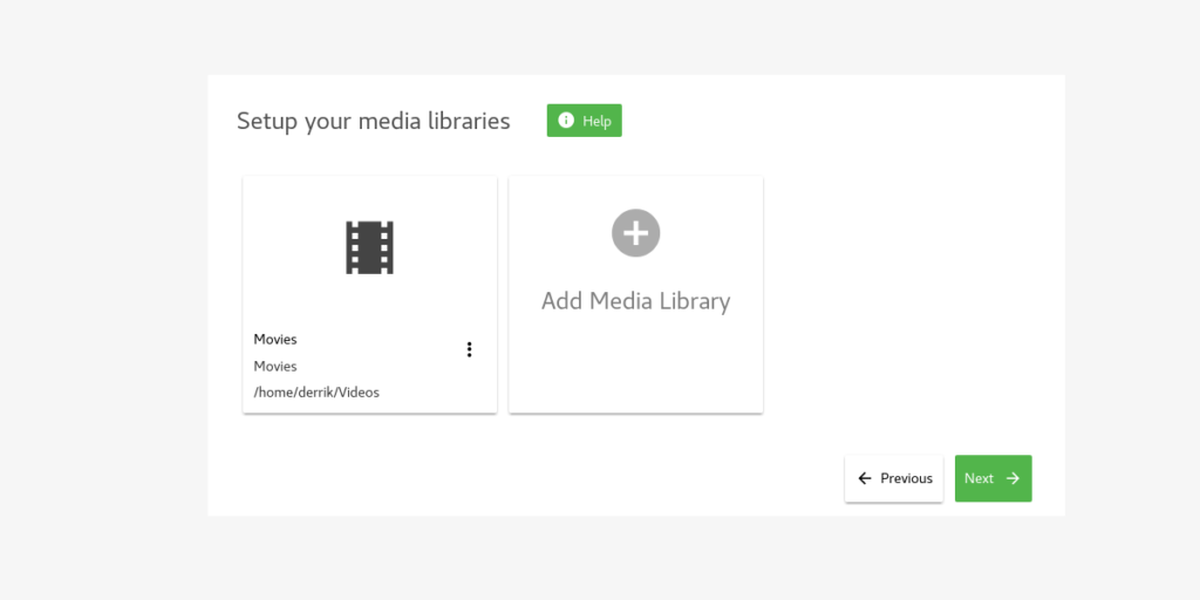Click the gray plus circle icon

pyautogui.click(x=636, y=233)
